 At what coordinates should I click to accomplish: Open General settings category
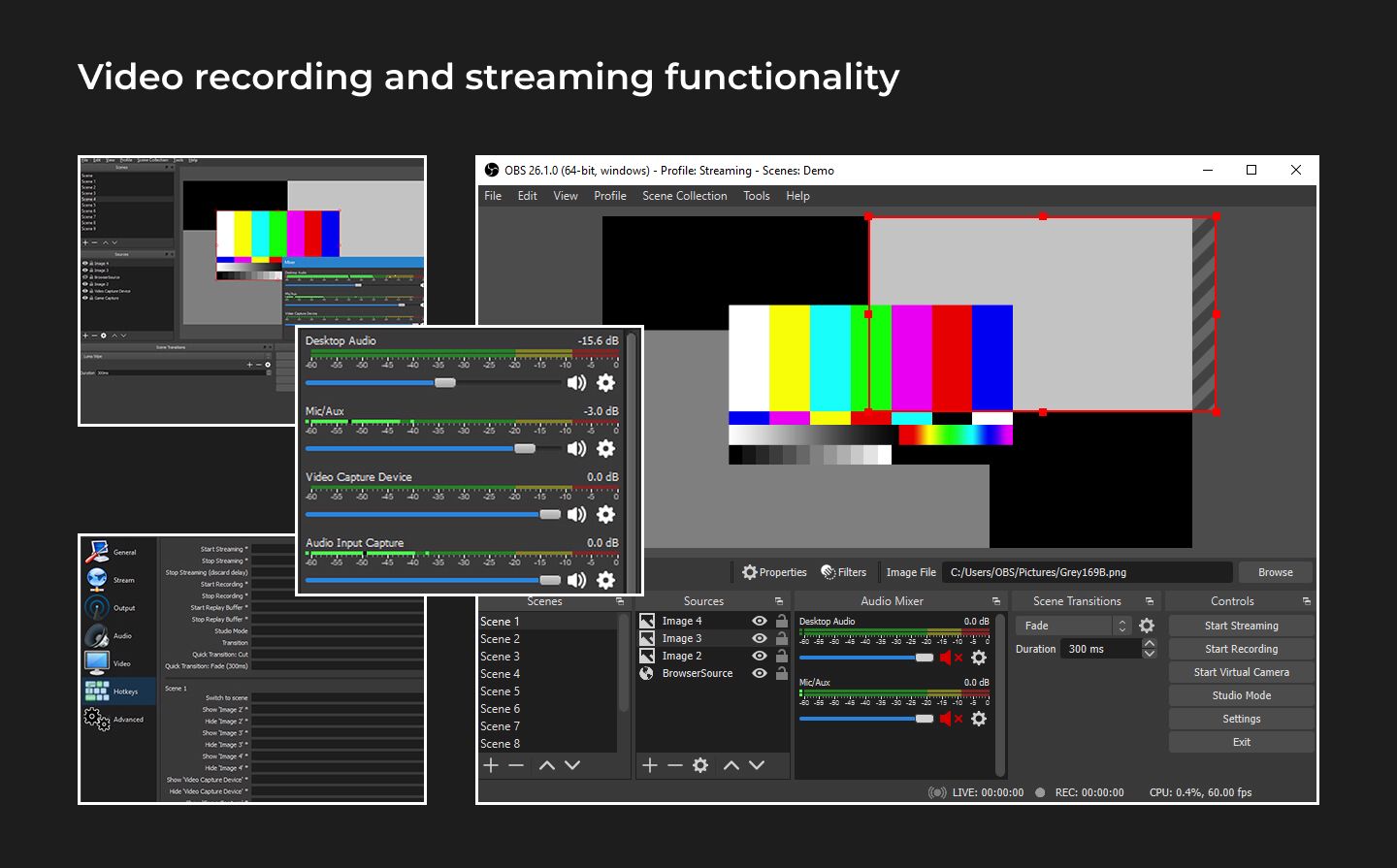click(118, 552)
